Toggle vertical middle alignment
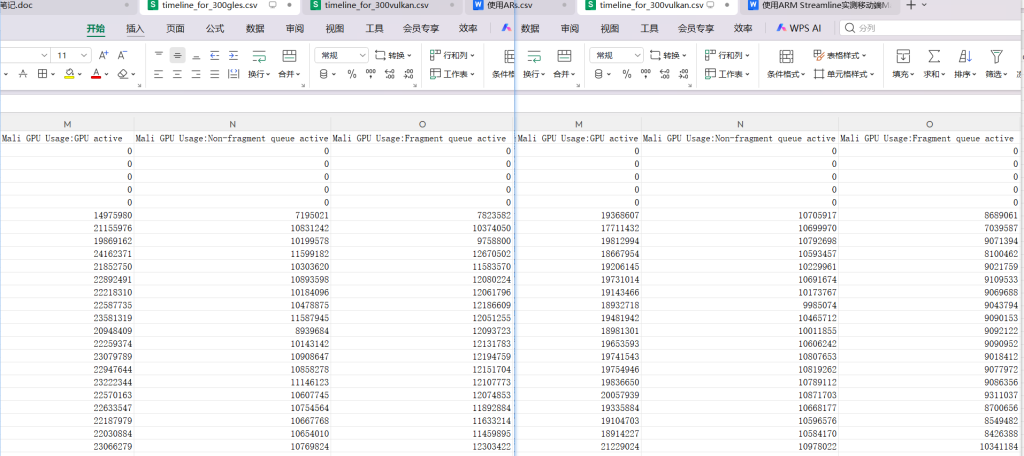The image size is (1024, 456). [177, 56]
